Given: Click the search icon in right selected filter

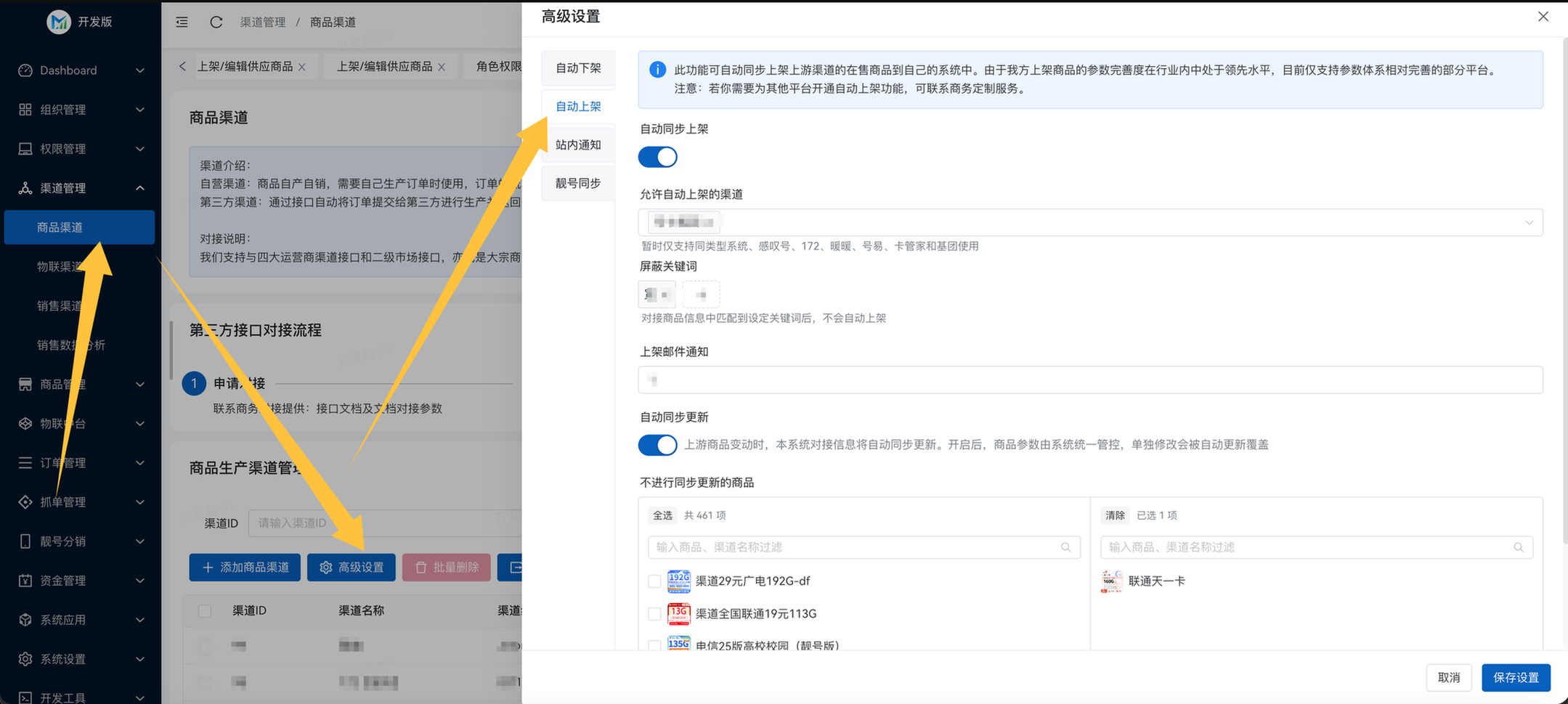Looking at the screenshot, I should tap(1518, 547).
